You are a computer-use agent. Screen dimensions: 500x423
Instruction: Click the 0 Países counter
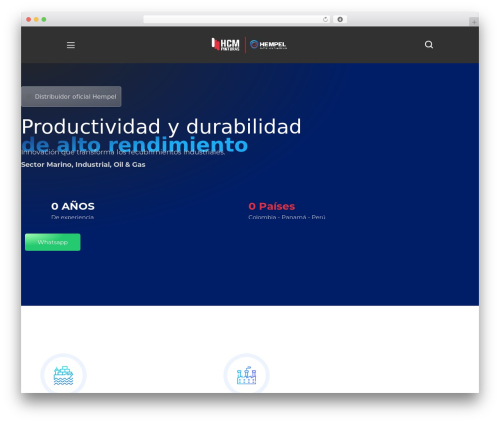[x=272, y=206]
